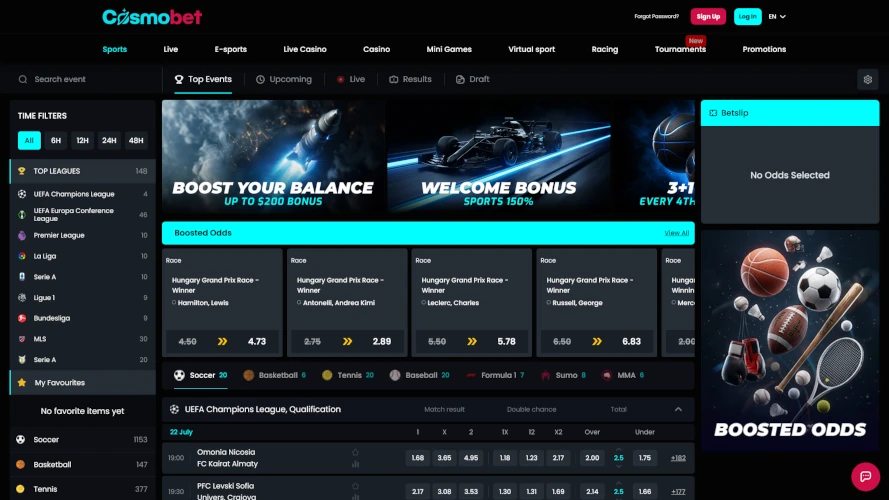
Task: Select the Basketball sport tab
Action: coord(274,375)
